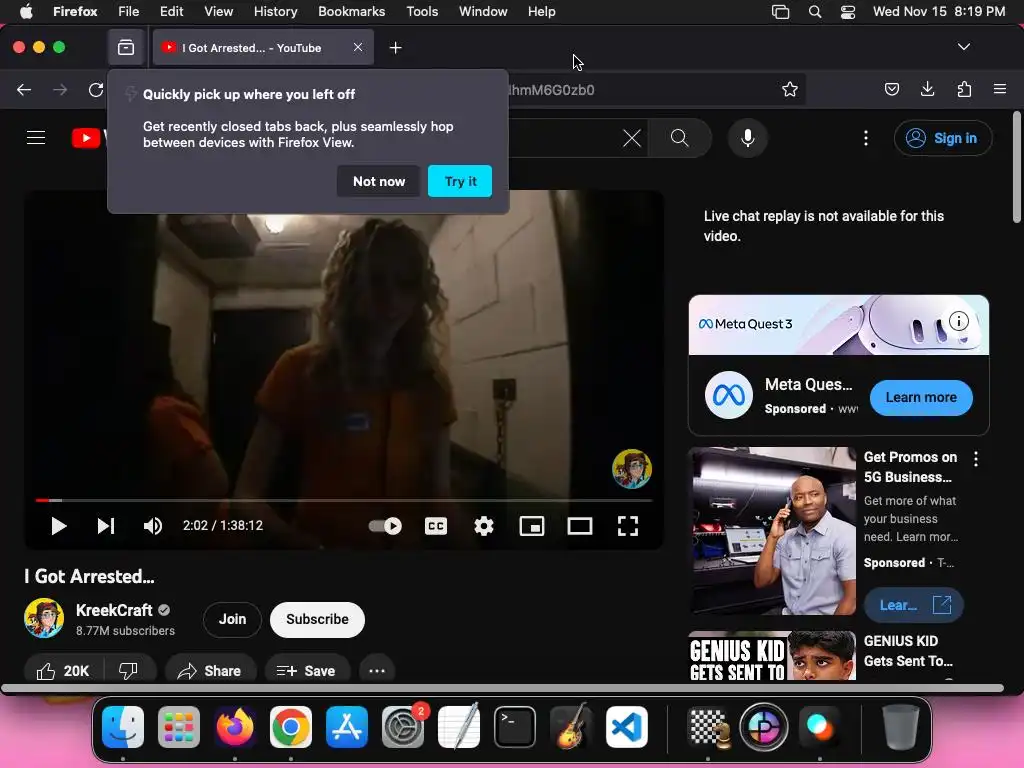Open Terminal from the dock
This screenshot has width=1024, height=768.
(x=515, y=726)
